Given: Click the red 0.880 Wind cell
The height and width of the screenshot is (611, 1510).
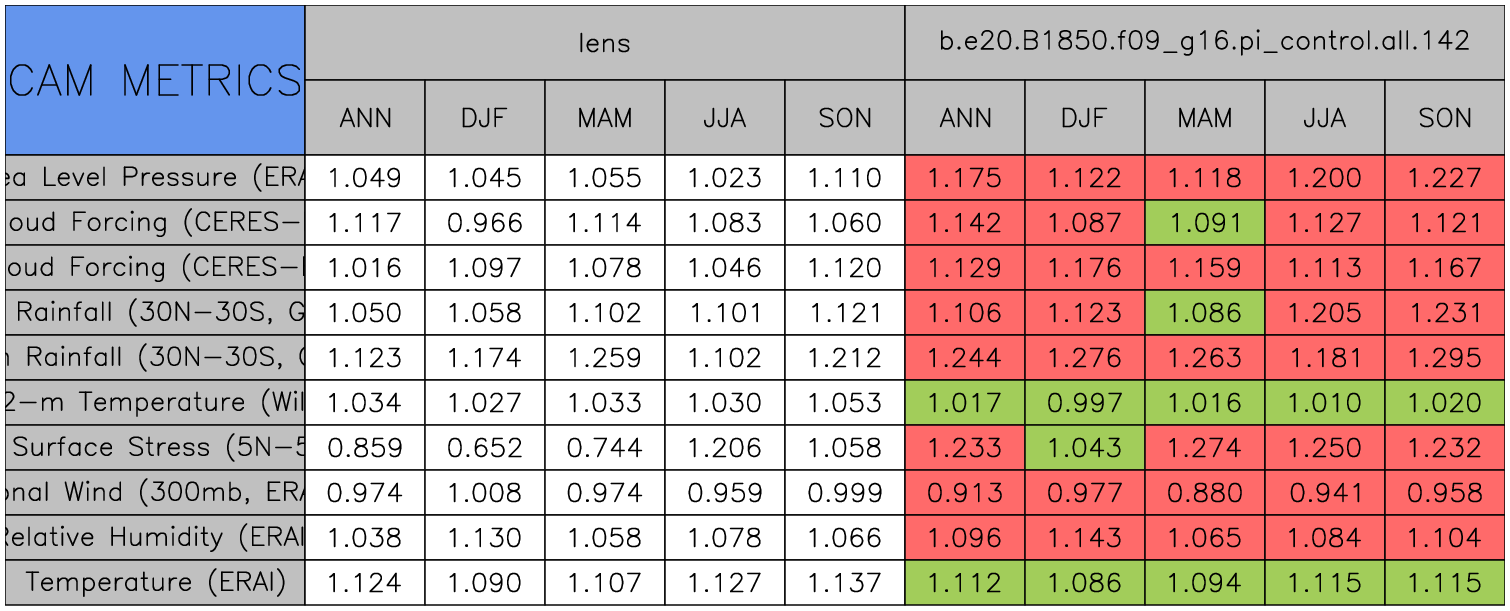Looking at the screenshot, I should tap(1204, 493).
